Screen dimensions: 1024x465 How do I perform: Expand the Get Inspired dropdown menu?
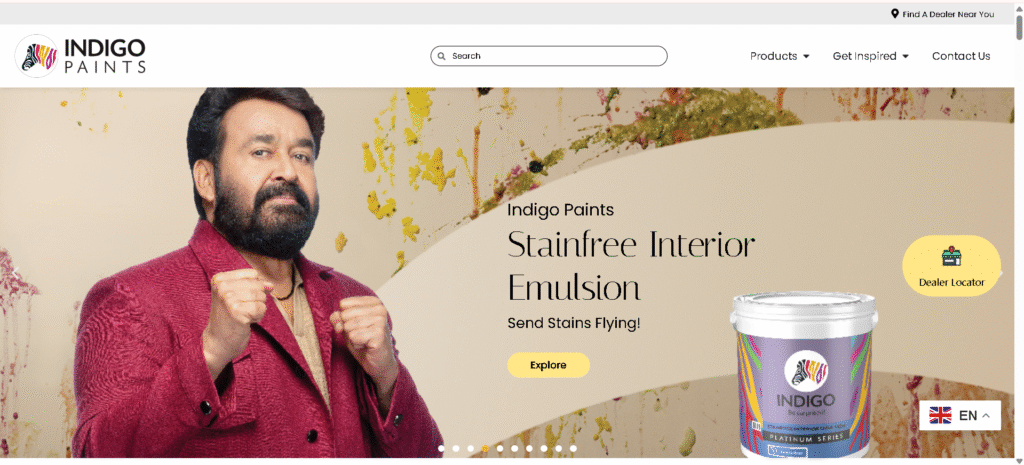point(871,56)
